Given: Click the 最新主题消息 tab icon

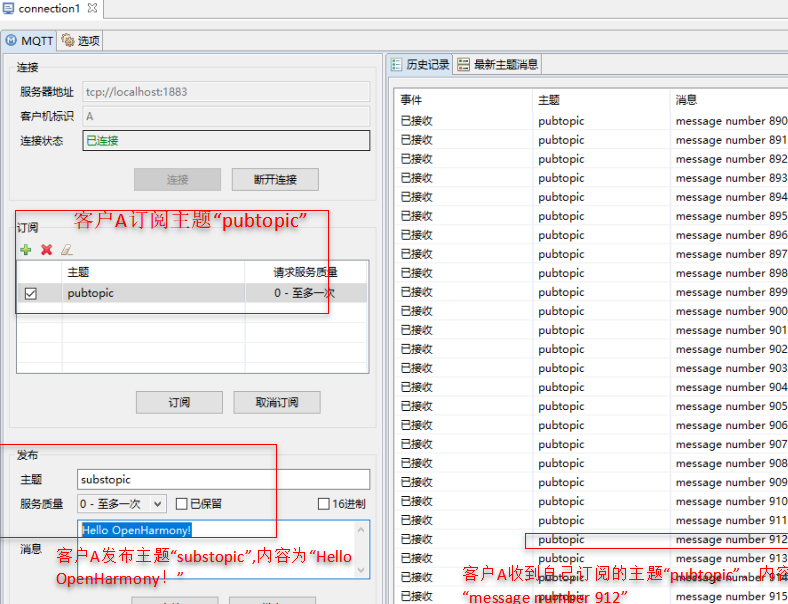Looking at the screenshot, I should [x=463, y=64].
